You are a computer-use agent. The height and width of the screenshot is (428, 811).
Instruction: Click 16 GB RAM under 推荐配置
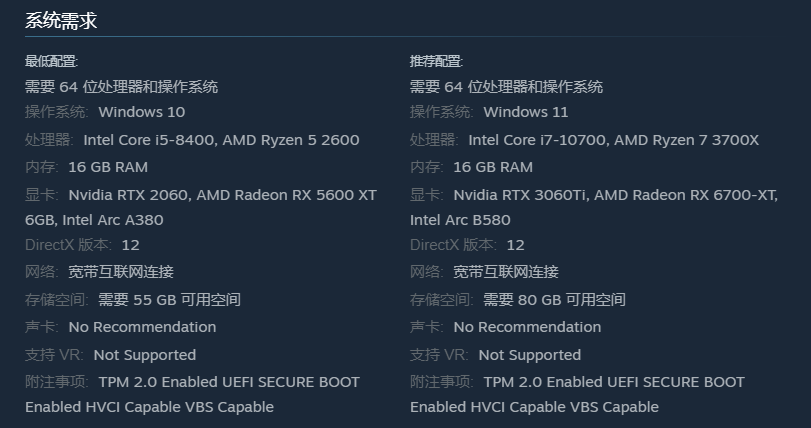click(x=493, y=167)
